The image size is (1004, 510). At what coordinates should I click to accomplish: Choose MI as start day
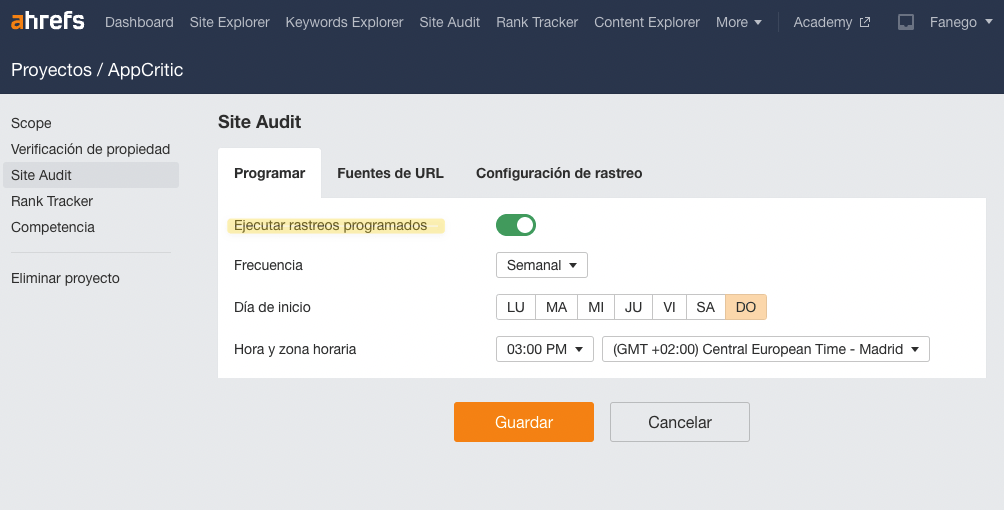596,307
